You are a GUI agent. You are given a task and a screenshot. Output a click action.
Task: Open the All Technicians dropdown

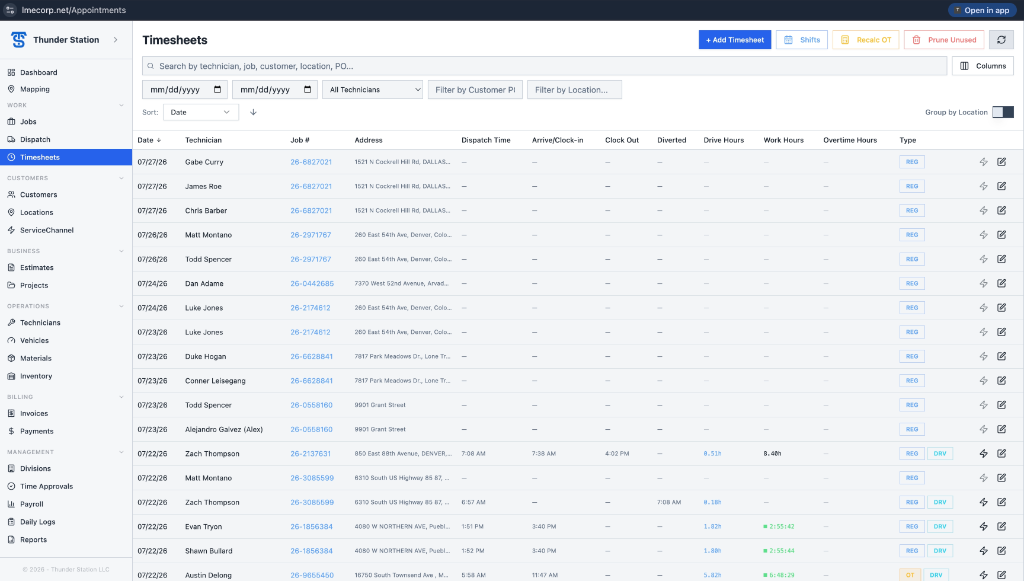(373, 89)
